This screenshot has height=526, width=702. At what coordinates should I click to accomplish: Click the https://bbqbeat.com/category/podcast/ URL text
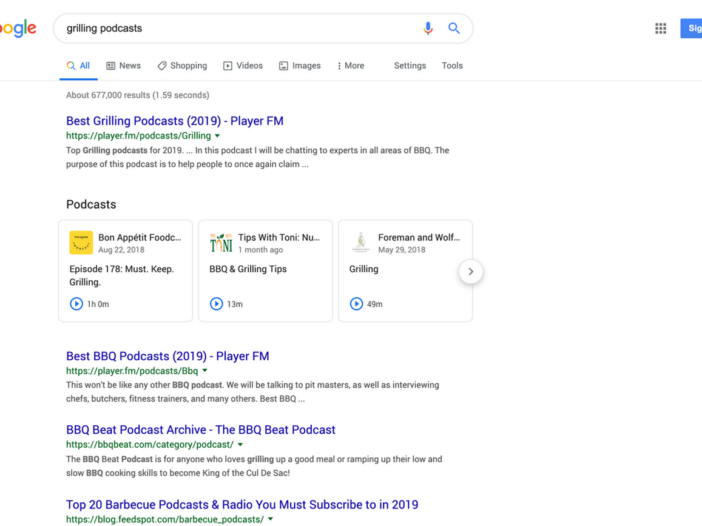coord(150,445)
